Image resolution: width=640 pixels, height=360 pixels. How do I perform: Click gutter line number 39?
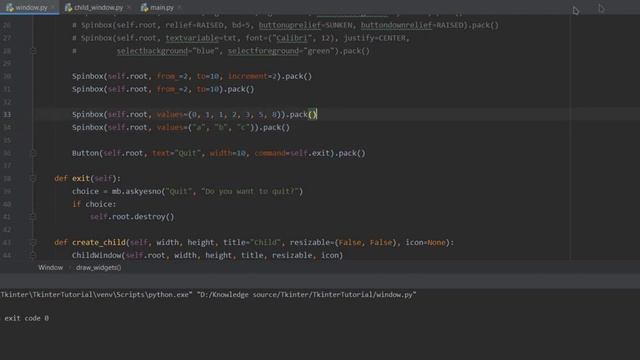point(7,191)
